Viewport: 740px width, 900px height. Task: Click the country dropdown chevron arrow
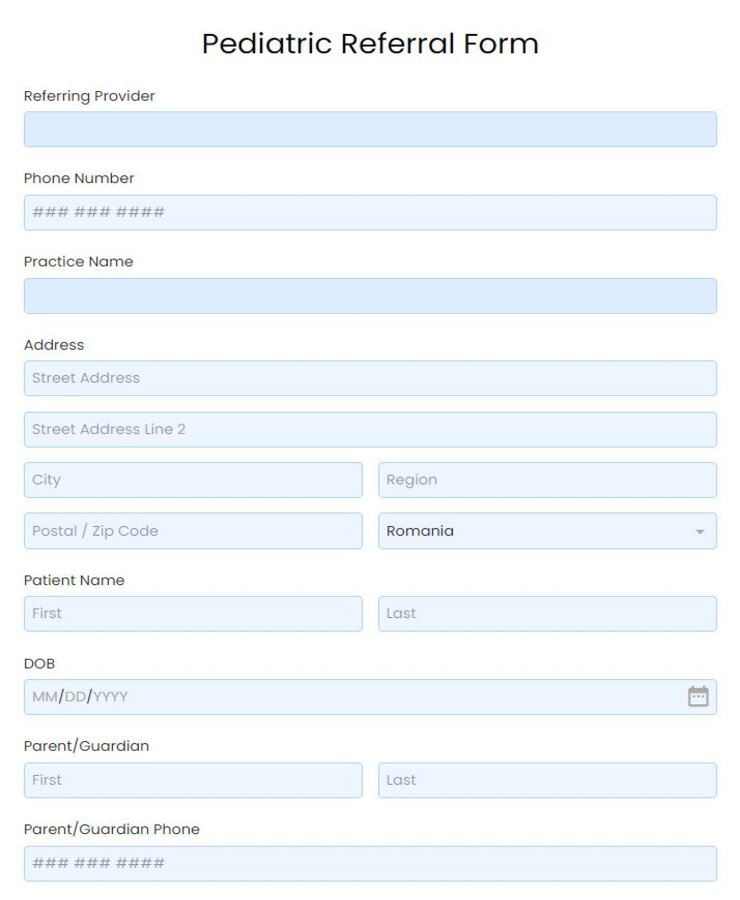tap(700, 531)
